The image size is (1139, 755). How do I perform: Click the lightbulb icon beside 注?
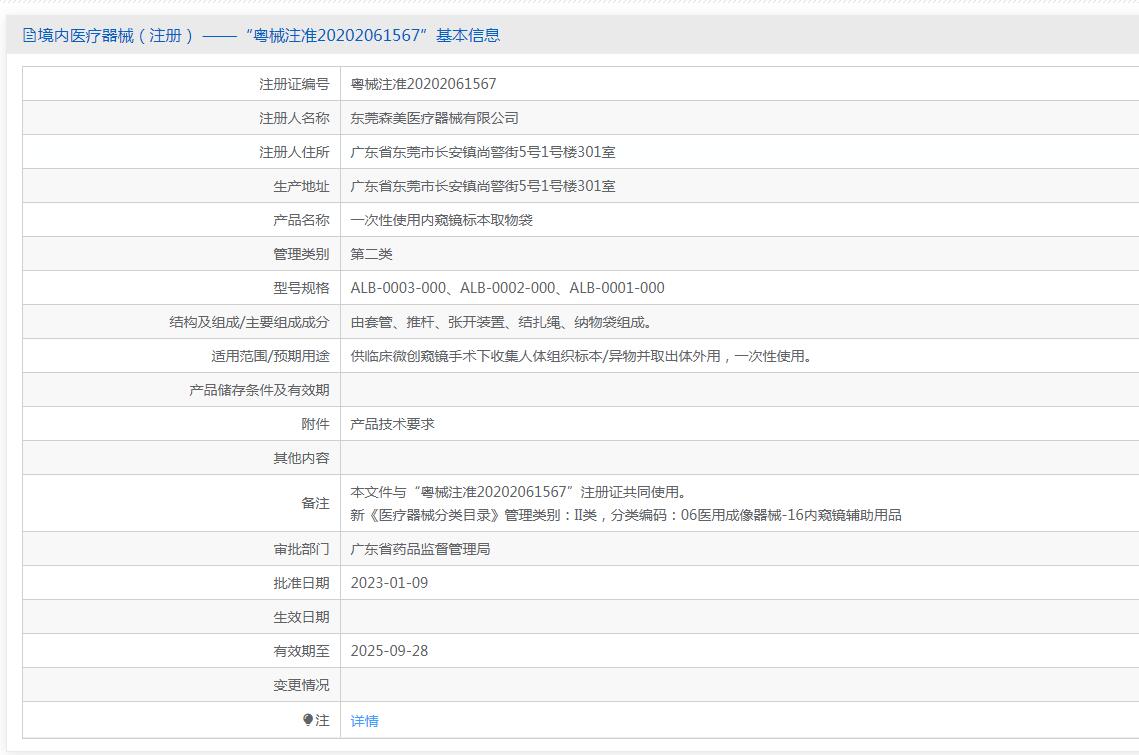pos(308,719)
